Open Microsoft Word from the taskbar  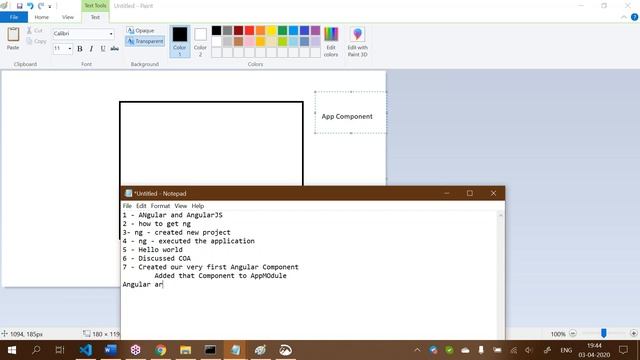[111, 350]
